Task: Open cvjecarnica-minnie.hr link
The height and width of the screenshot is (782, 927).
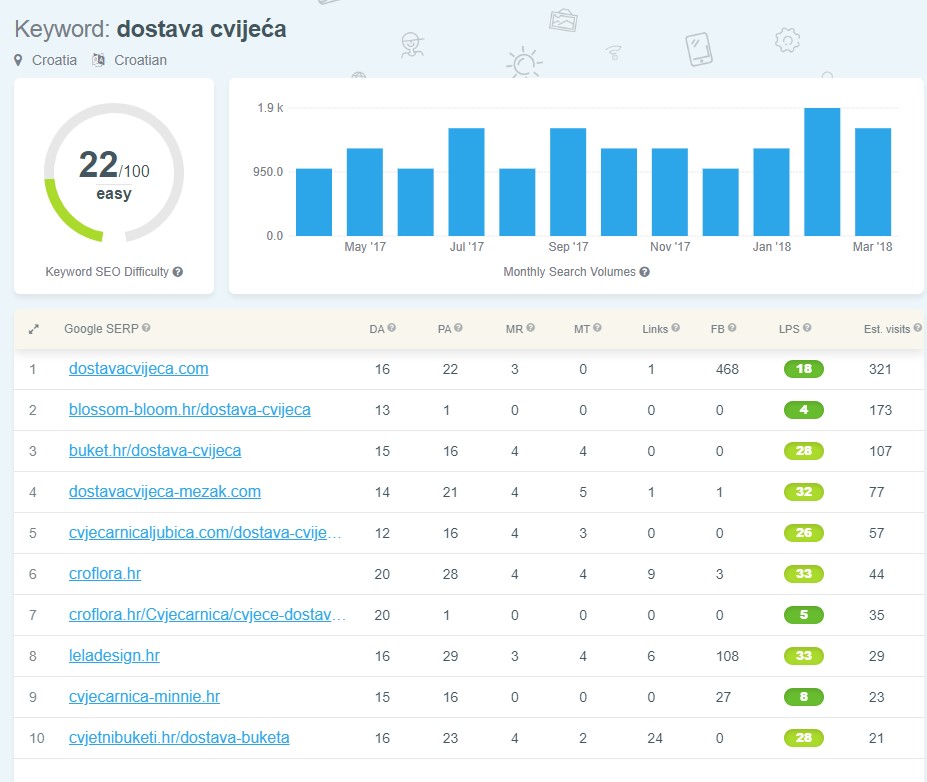Action: tap(144, 696)
